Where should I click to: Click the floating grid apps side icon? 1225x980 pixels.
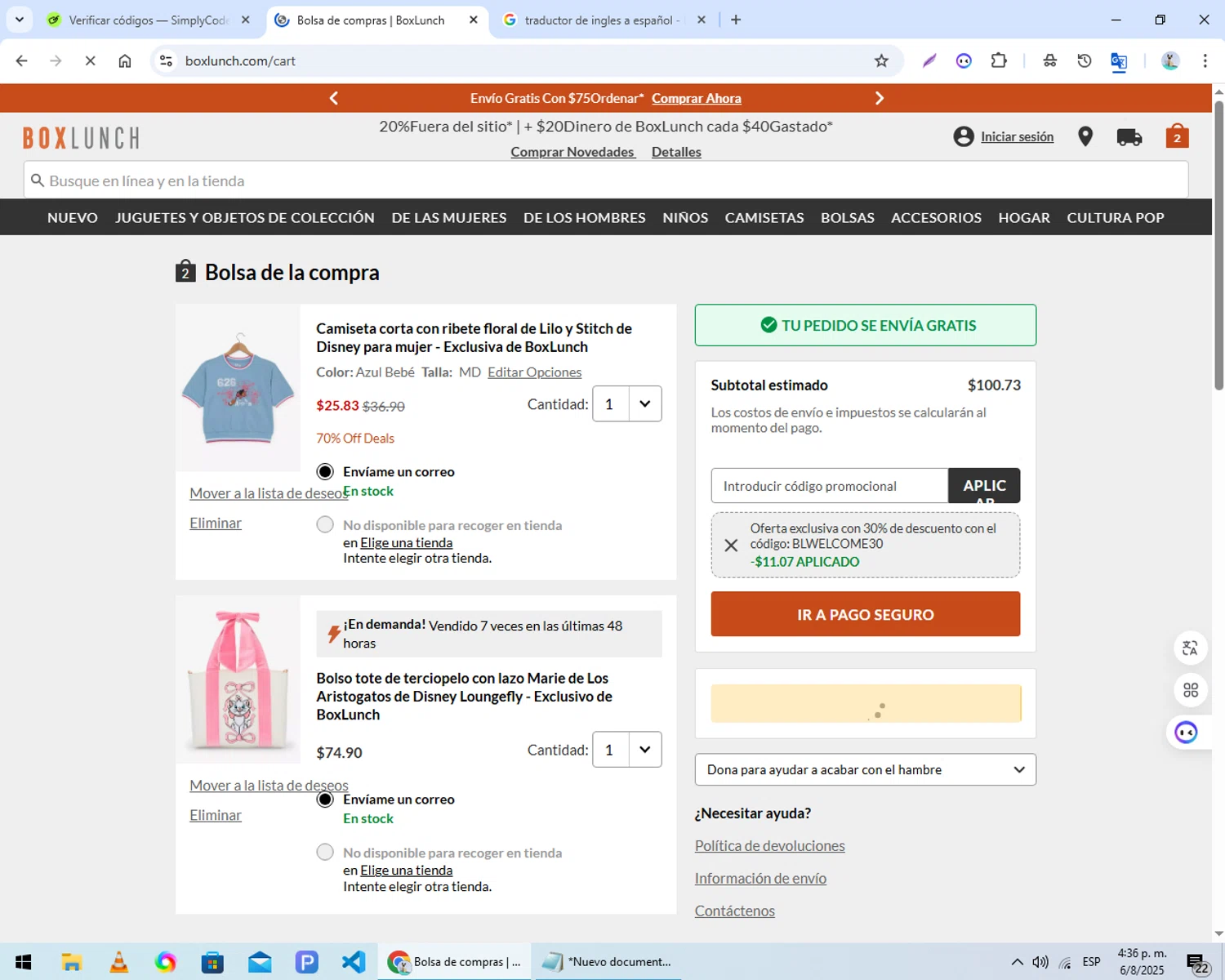pos(1190,690)
